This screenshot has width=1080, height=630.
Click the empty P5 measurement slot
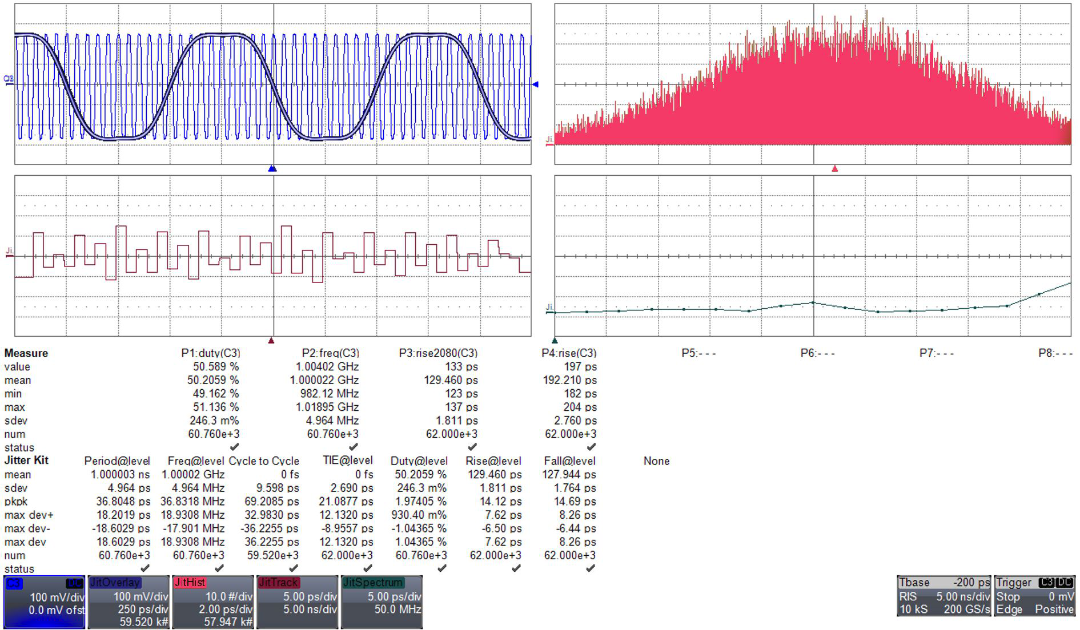696,353
